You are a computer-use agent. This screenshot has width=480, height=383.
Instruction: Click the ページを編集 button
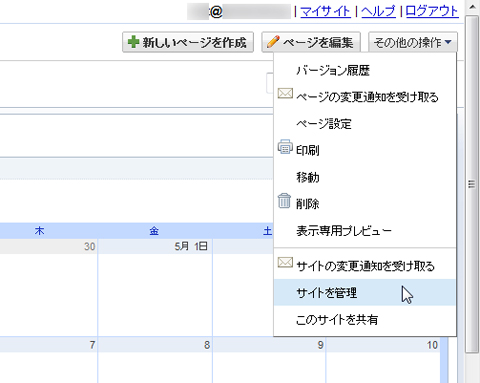(x=311, y=42)
